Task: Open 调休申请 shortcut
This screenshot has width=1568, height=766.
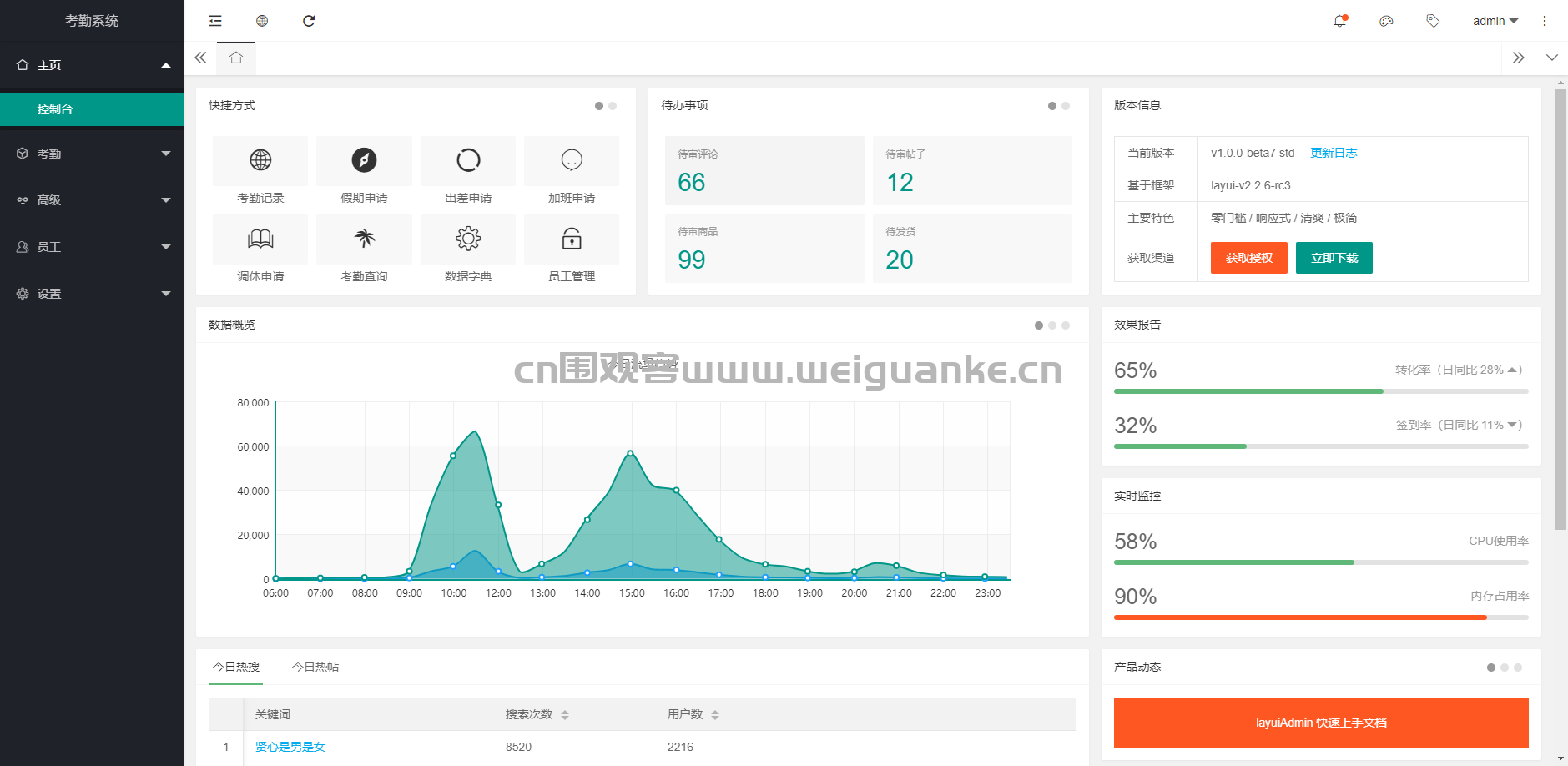Action: [x=260, y=250]
